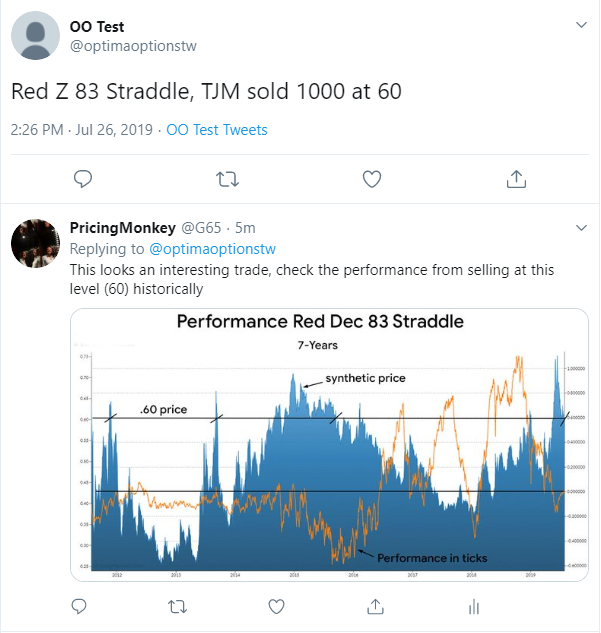Like the OO Test tweet

(x=372, y=179)
